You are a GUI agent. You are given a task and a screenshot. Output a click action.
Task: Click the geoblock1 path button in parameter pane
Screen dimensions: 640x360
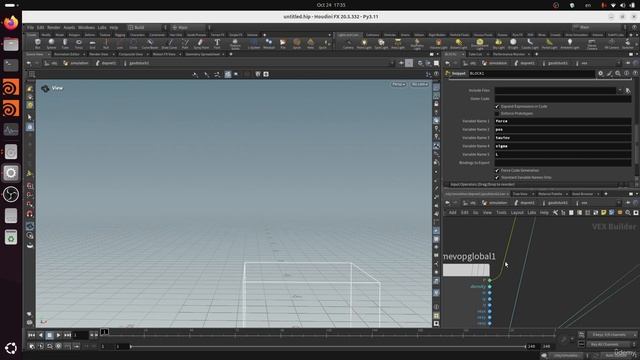[555, 63]
